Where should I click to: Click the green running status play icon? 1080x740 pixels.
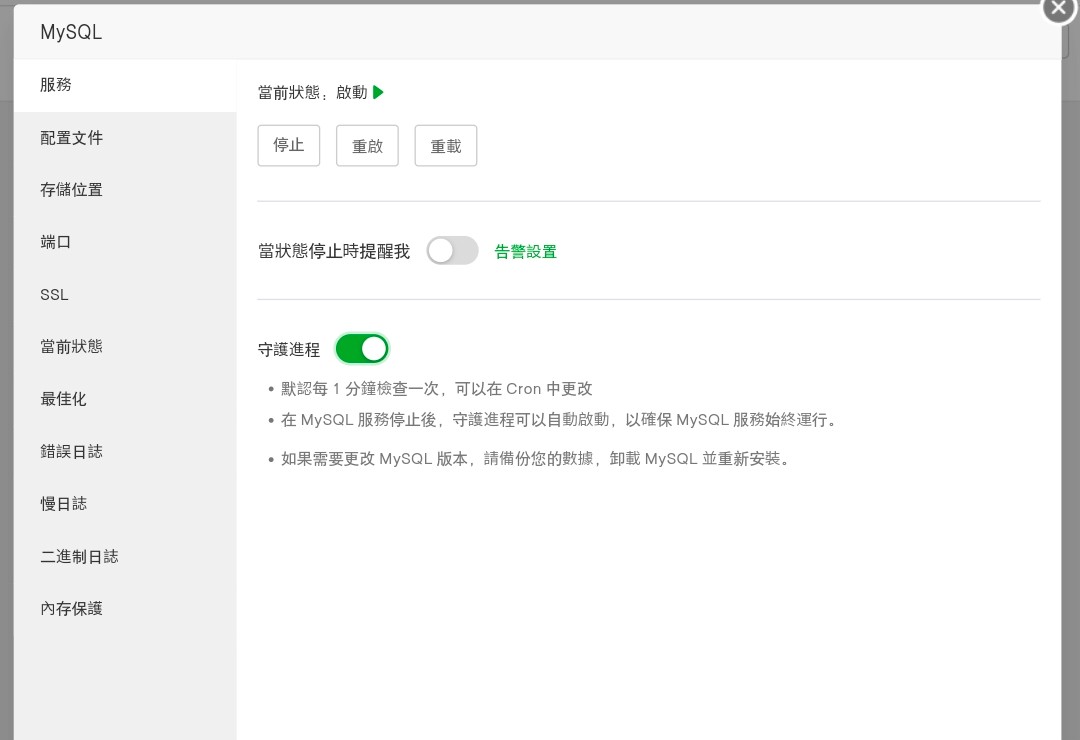(377, 92)
